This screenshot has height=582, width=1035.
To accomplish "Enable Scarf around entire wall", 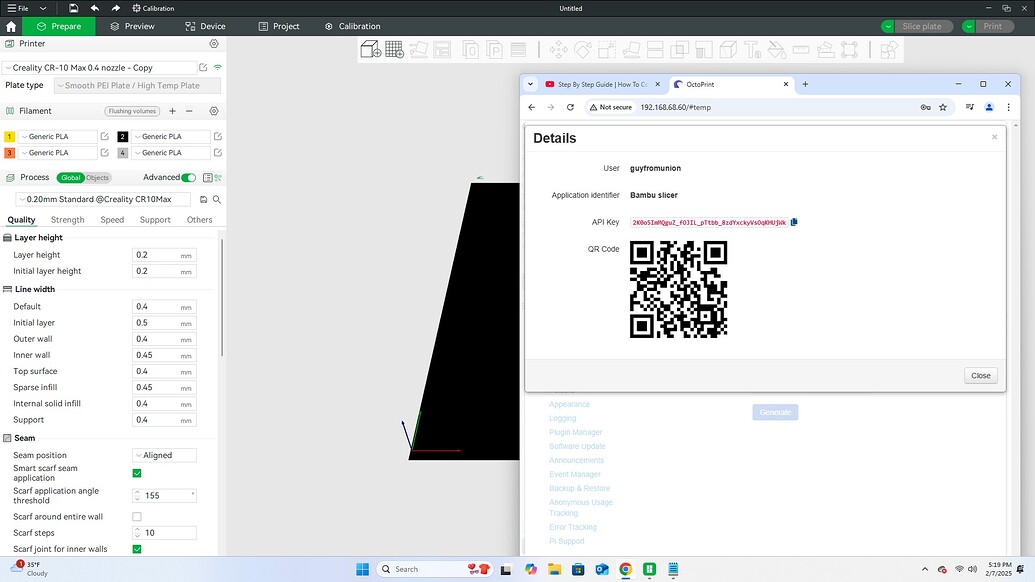I will [x=137, y=516].
